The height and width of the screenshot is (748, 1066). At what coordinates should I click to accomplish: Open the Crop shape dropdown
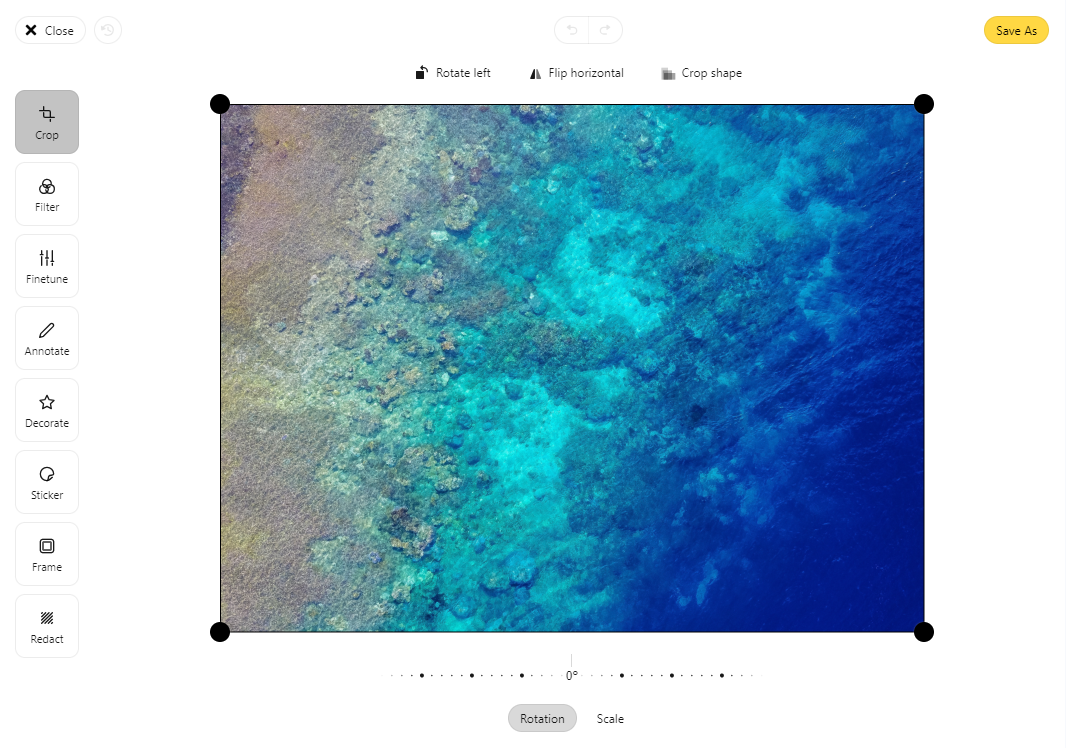pyautogui.click(x=702, y=73)
